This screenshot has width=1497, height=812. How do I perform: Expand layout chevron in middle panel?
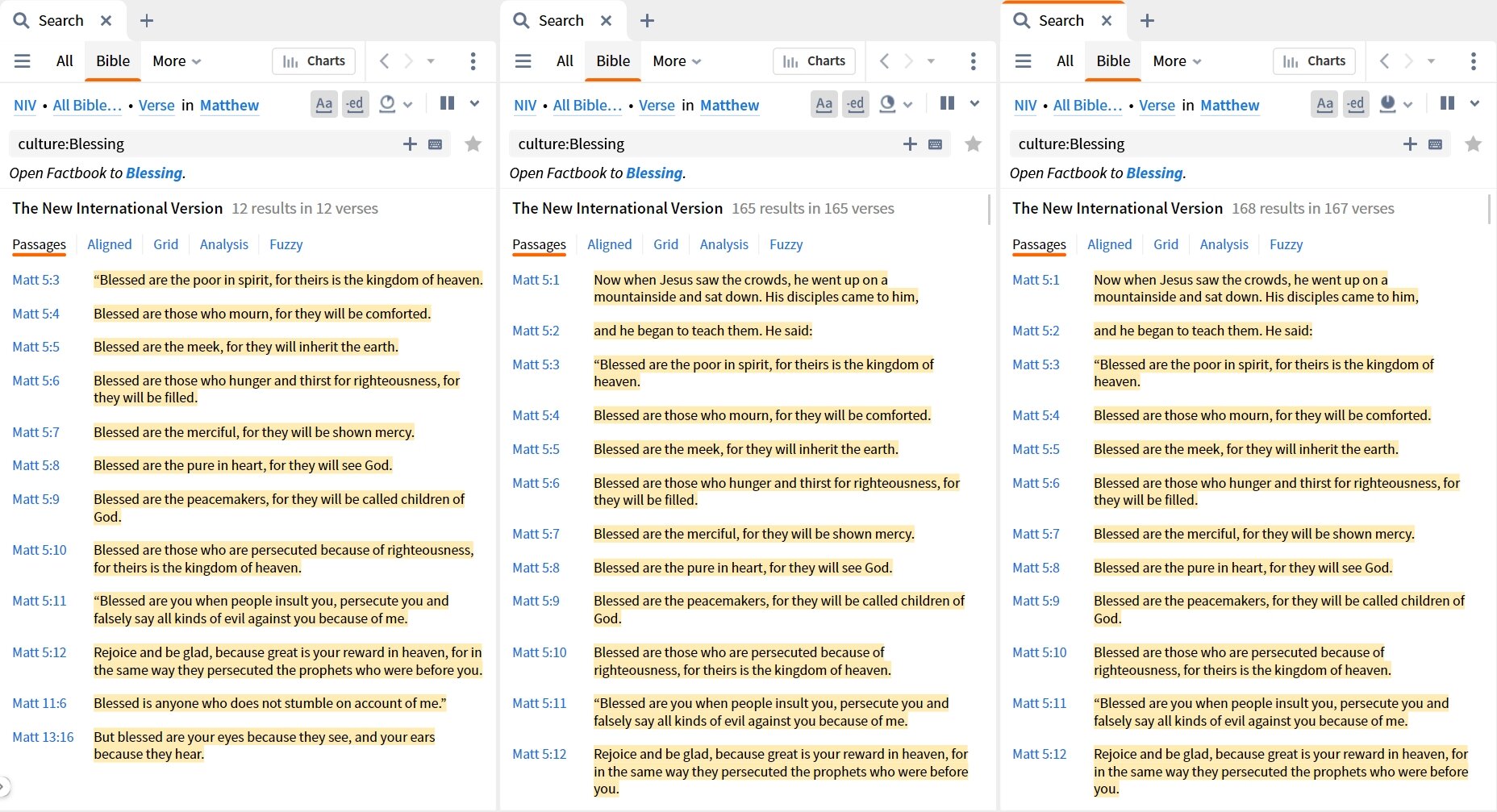coord(974,103)
